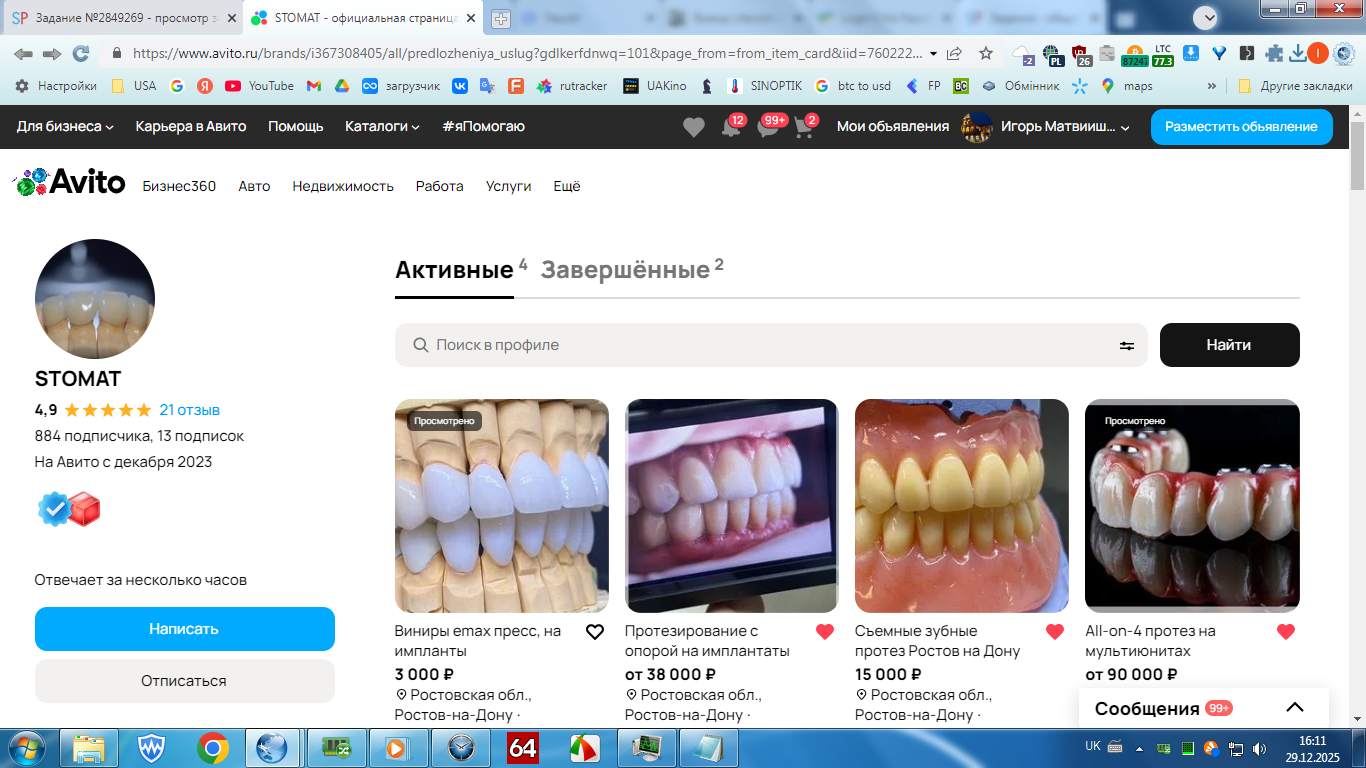Viewport: 1366px width, 768px height.
Task: Show more hidden bookmarks chevron
Action: tap(1212, 86)
